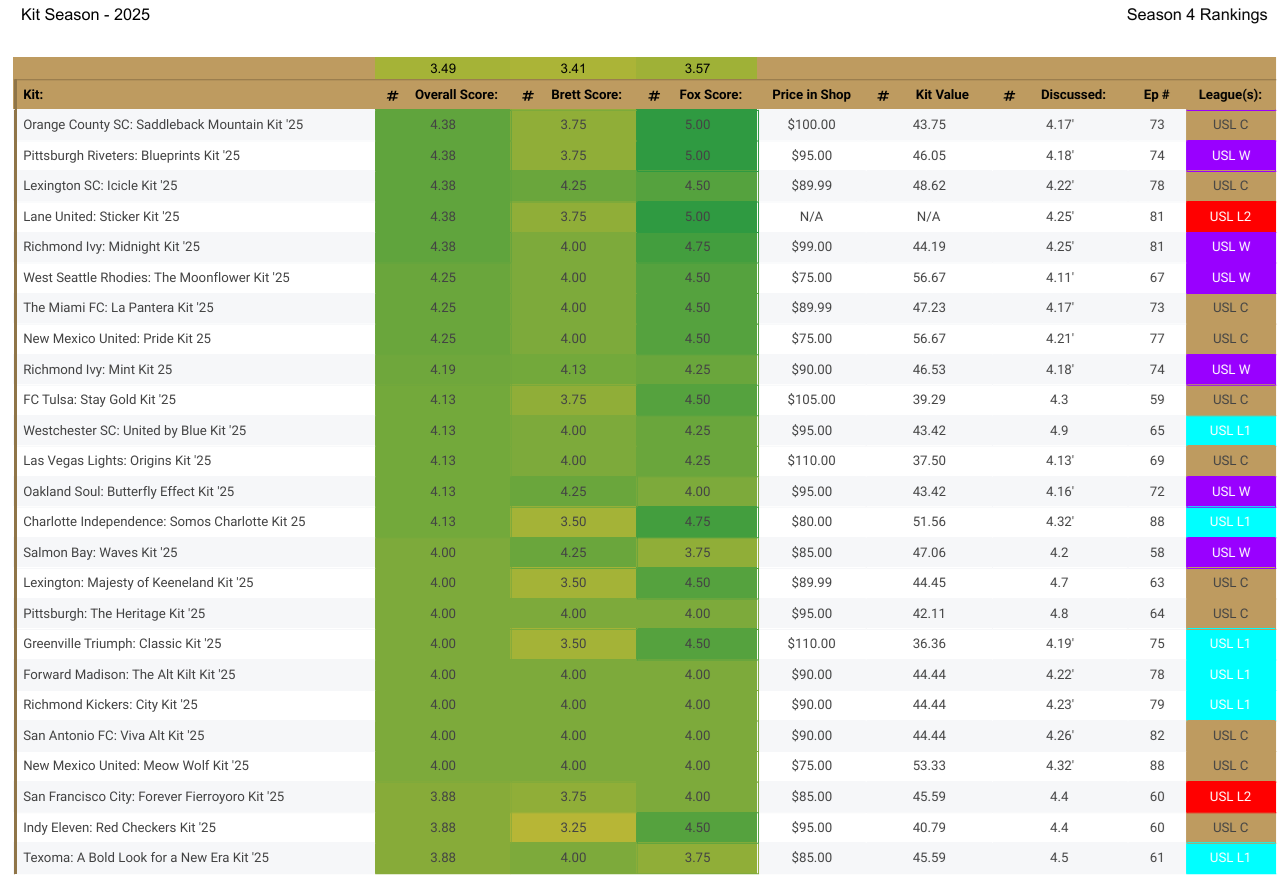The height and width of the screenshot is (881, 1285).
Task: Click kit value 48.62 in Lexington Icicle row
Action: (x=930, y=186)
